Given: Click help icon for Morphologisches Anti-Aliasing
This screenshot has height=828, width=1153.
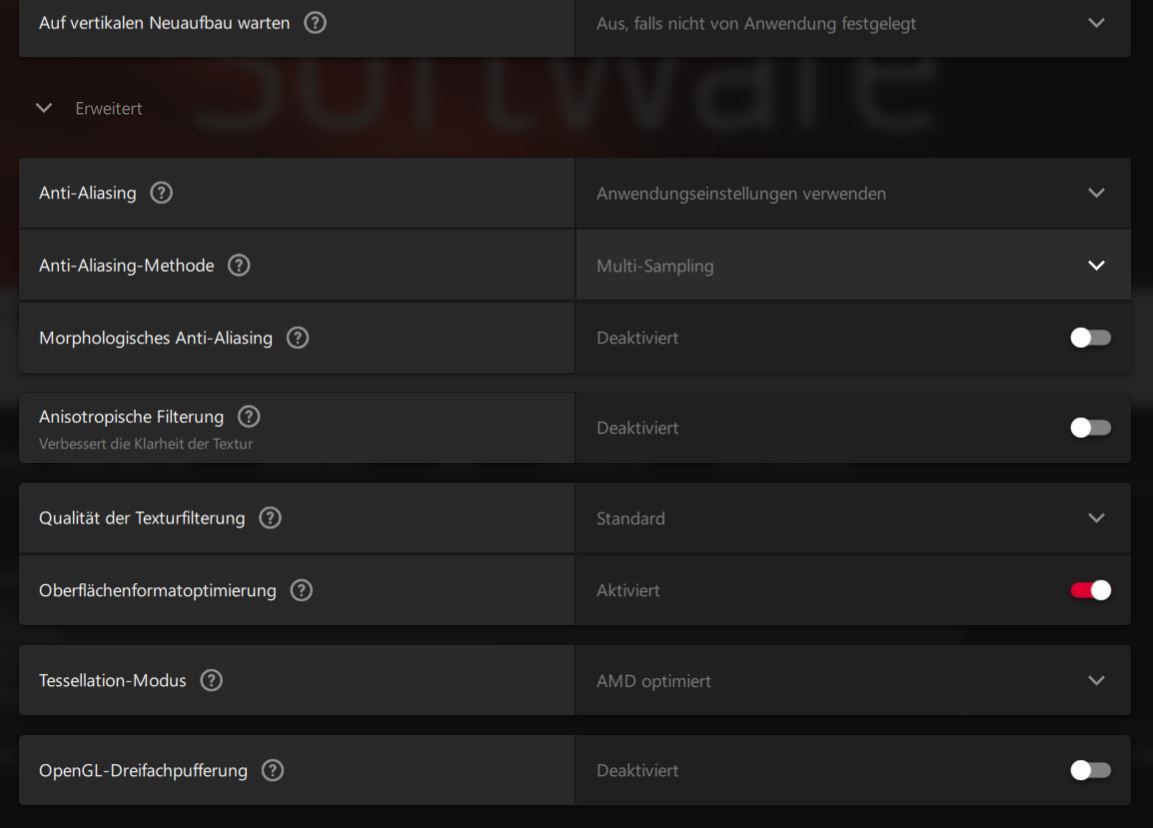Looking at the screenshot, I should 297,338.
